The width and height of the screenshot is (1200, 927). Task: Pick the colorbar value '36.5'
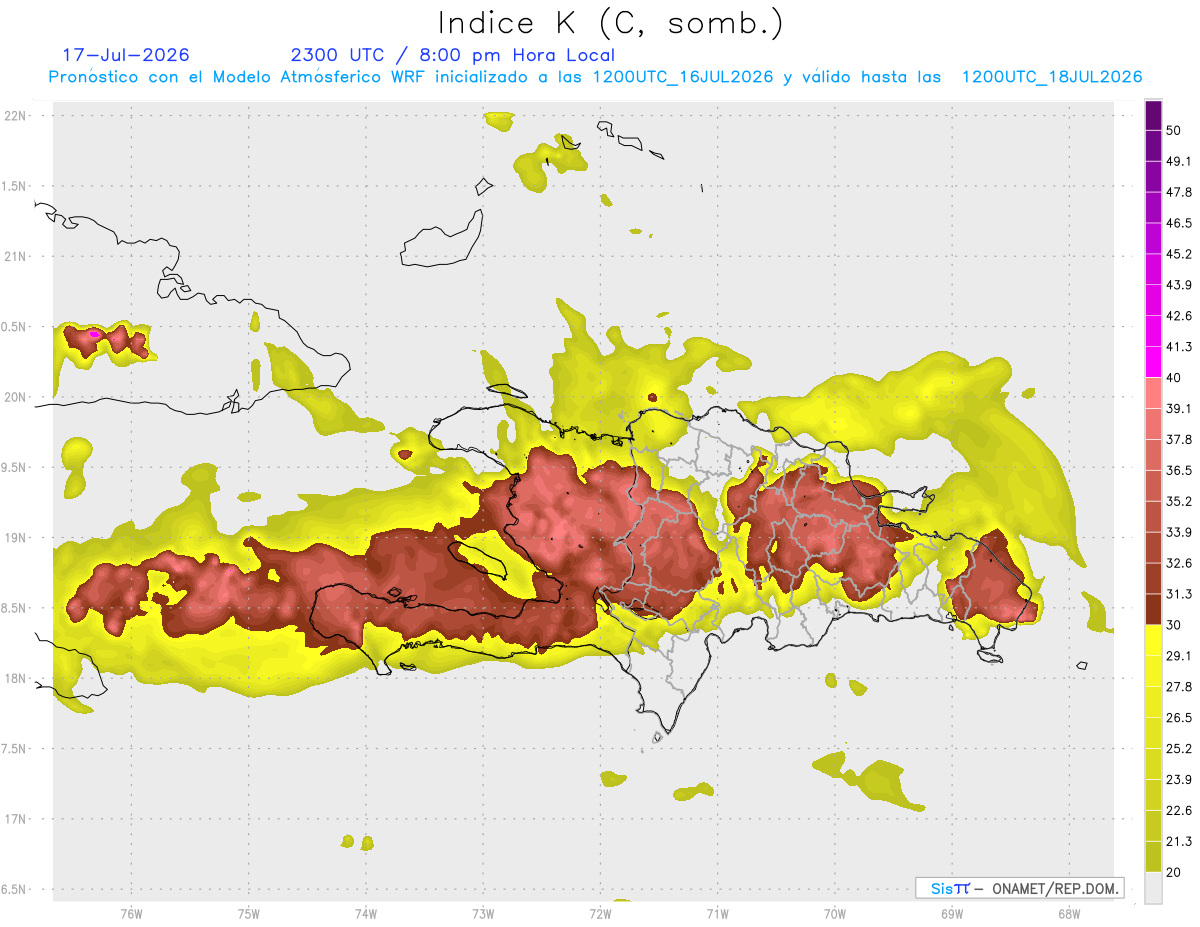[1179, 470]
